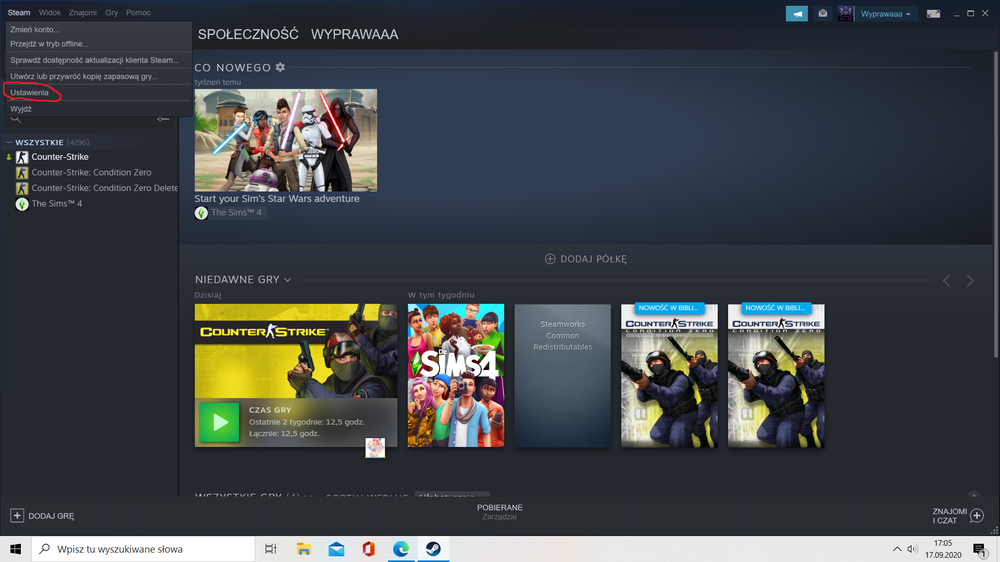Open the Pomoc menu

[x=138, y=12]
